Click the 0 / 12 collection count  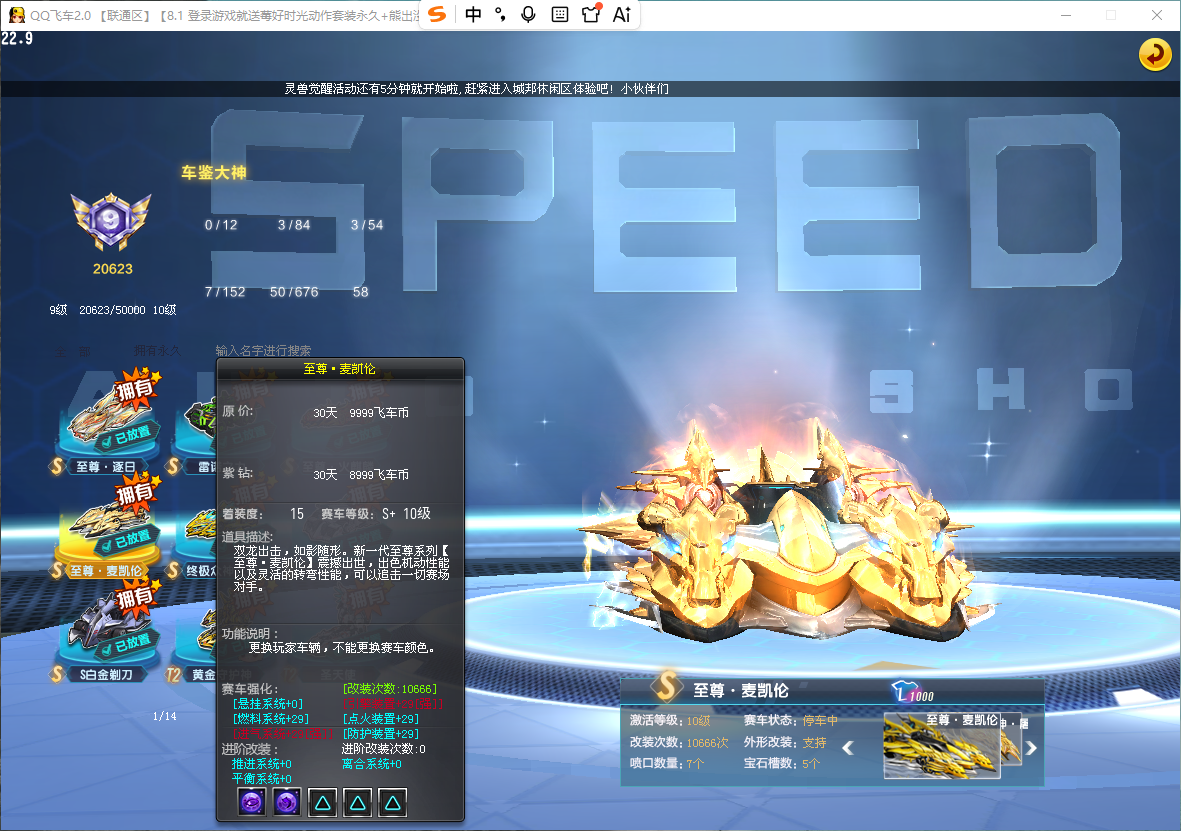pyautogui.click(x=221, y=225)
